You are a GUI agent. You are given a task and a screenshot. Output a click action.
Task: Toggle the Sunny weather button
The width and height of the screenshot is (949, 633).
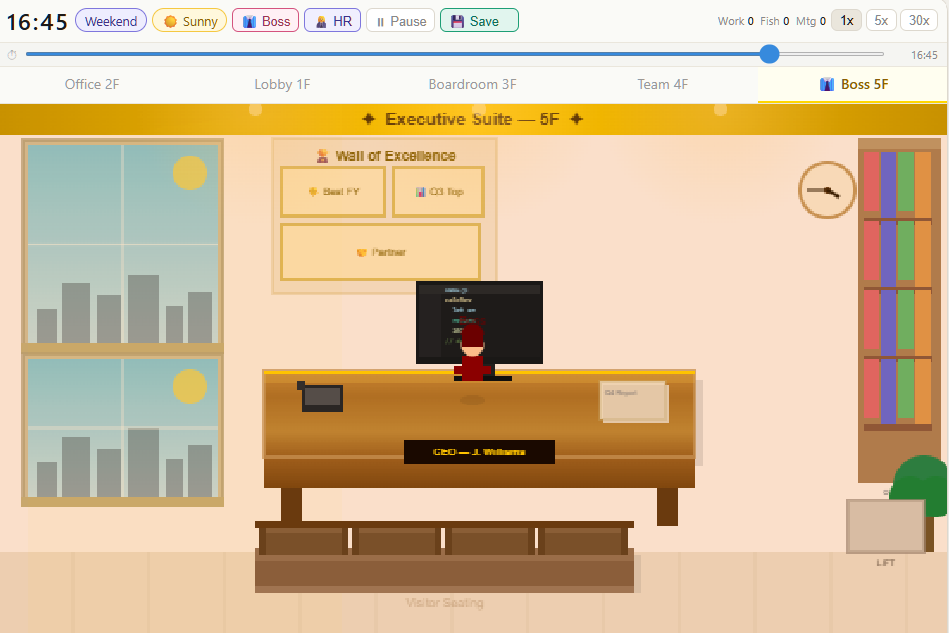[189, 21]
